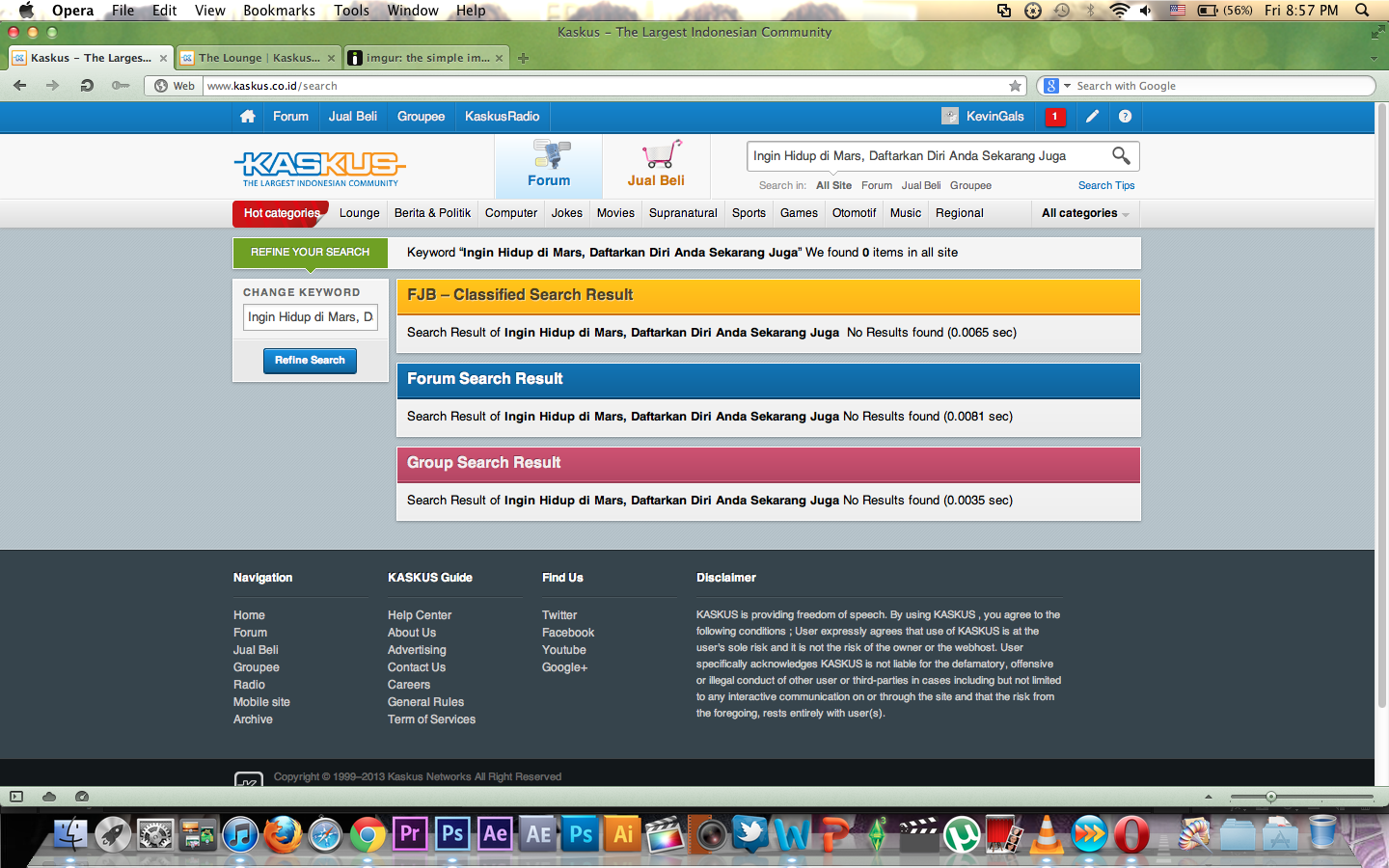Viewport: 1389px width, 868px height.
Task: Select the Jual Beli cart icon
Action: coord(656,164)
